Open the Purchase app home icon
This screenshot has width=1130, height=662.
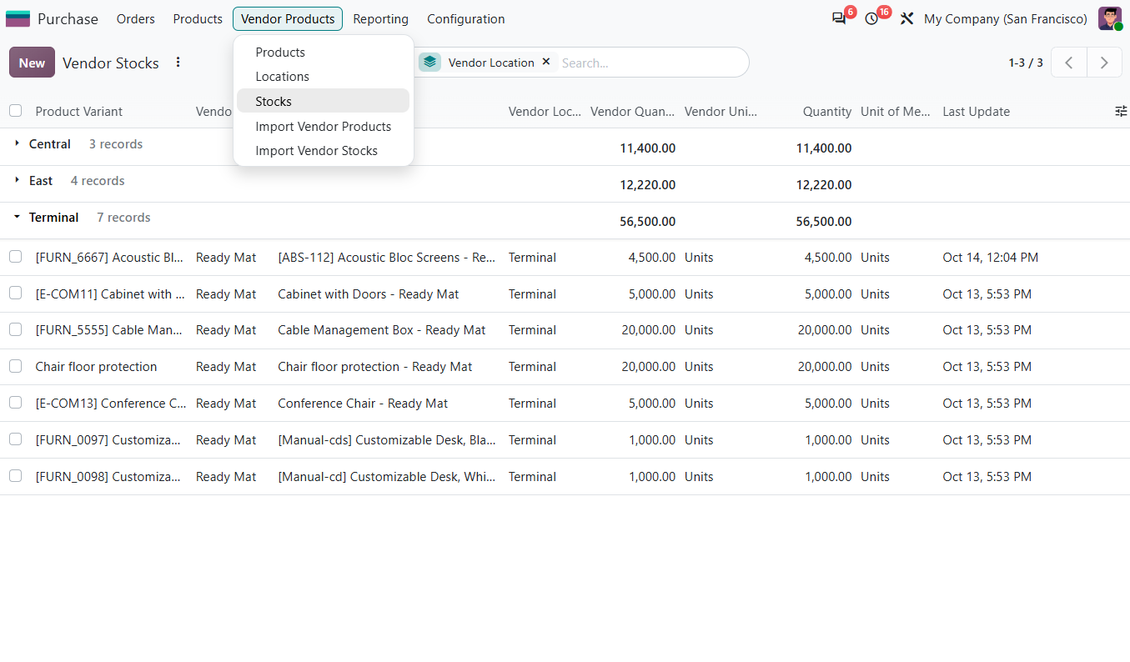17,19
